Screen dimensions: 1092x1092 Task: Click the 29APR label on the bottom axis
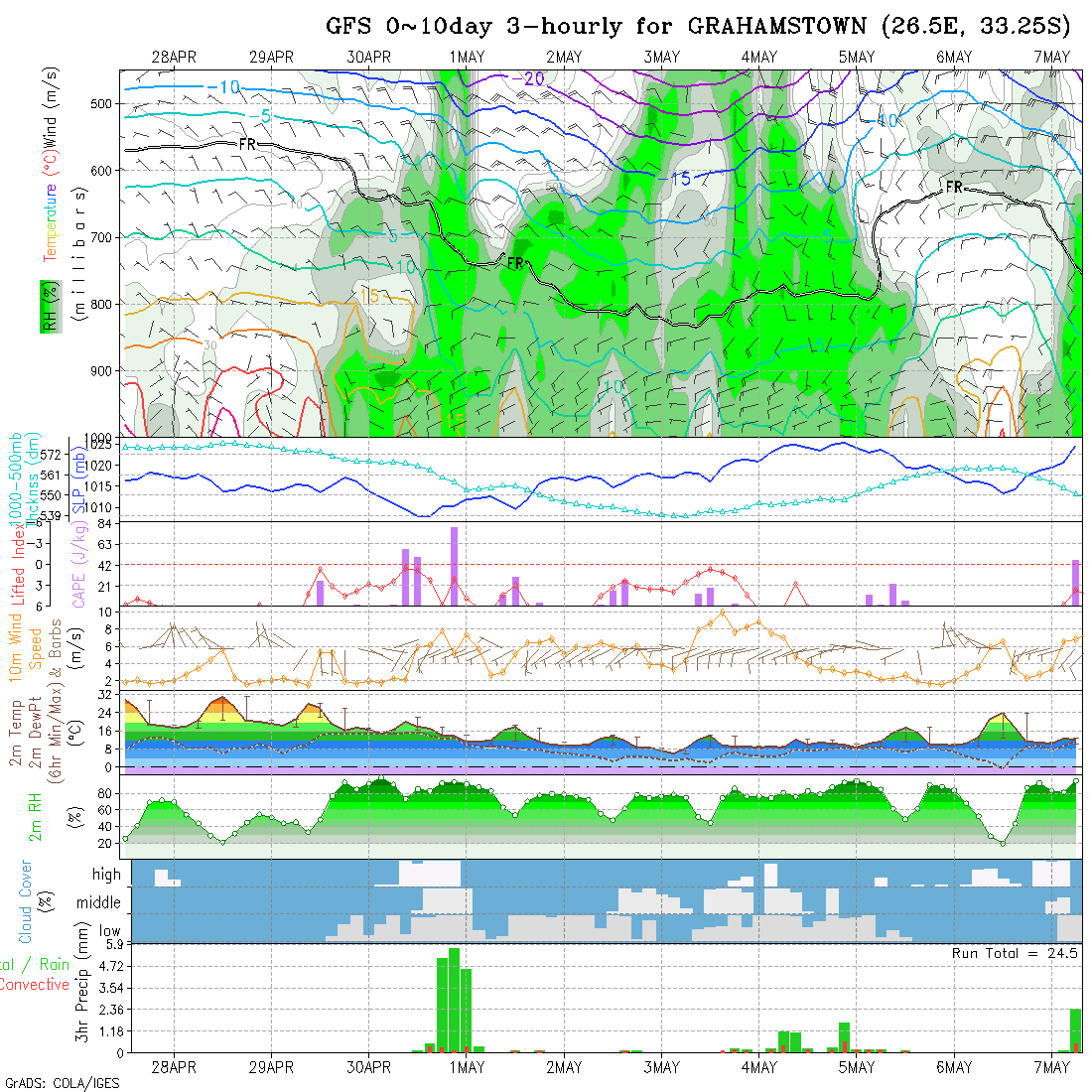271,1067
